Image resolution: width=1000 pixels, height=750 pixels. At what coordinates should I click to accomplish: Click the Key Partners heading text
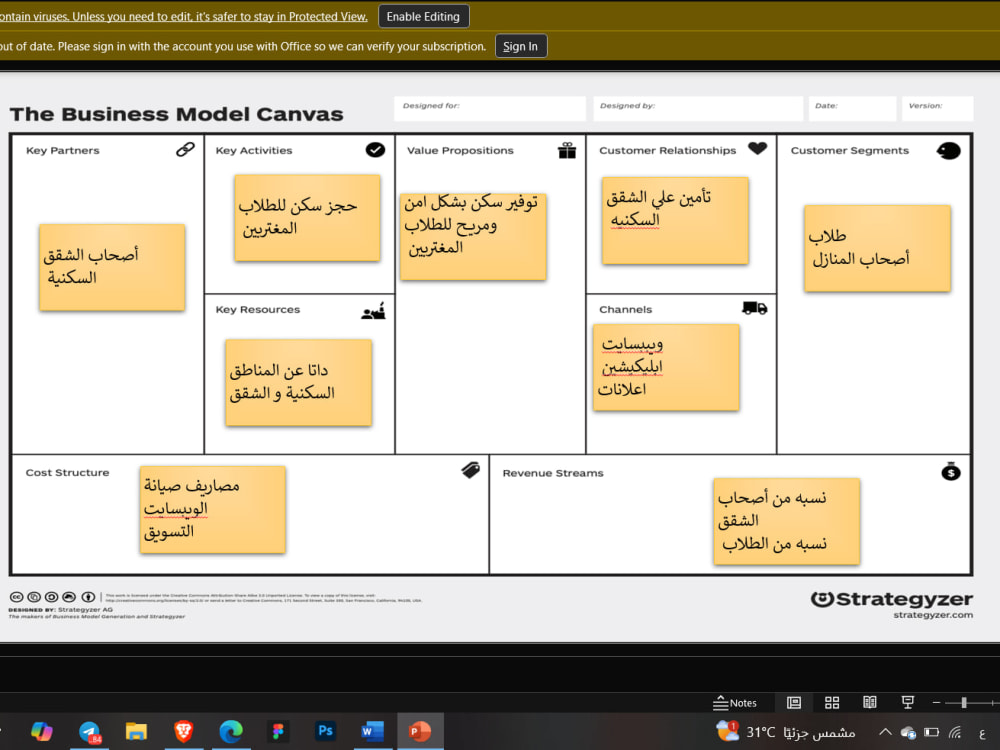pos(62,151)
